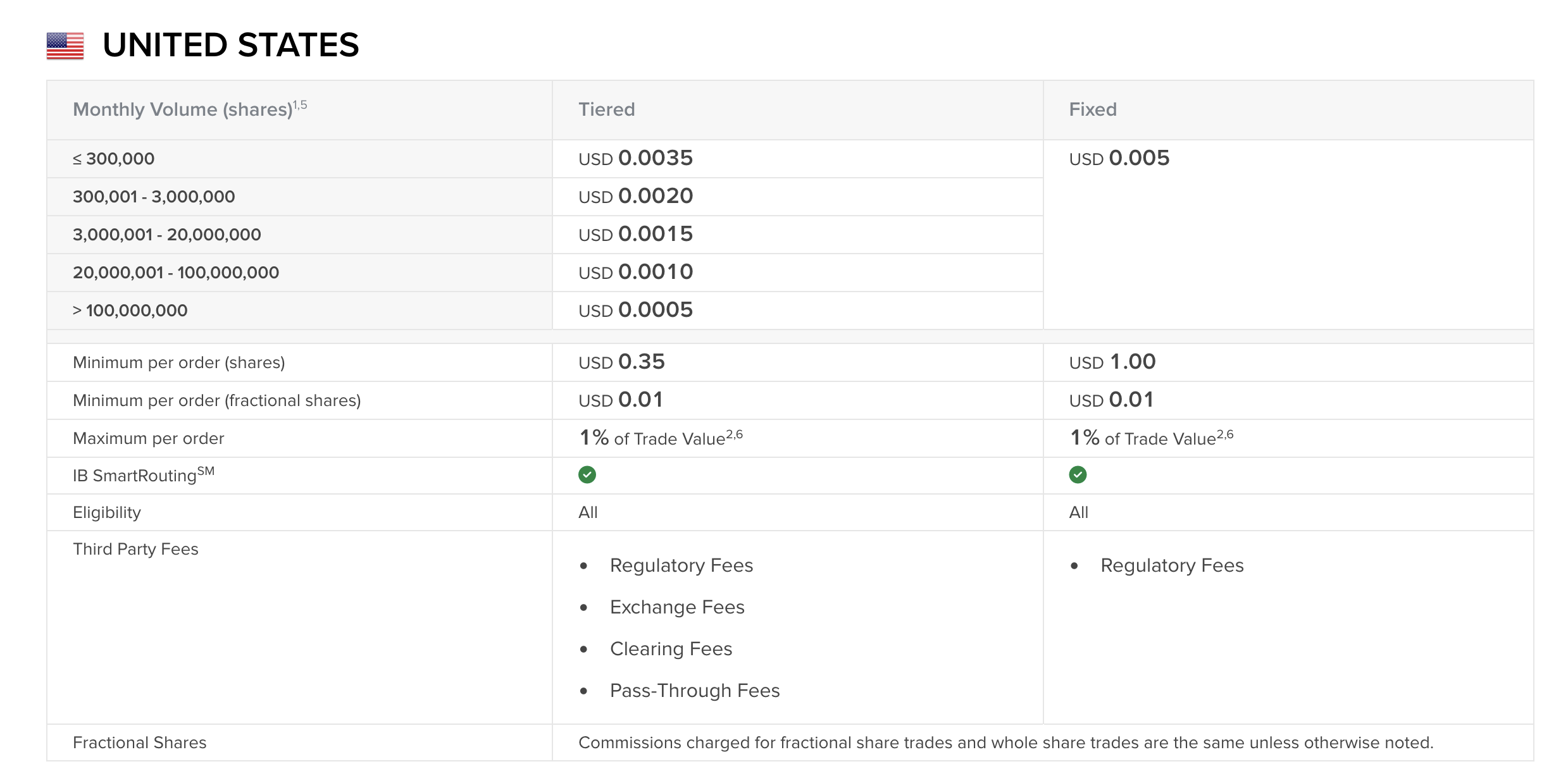Click Regulatory Fees under Tiered column
This screenshot has height=764, width=1568.
click(681, 565)
